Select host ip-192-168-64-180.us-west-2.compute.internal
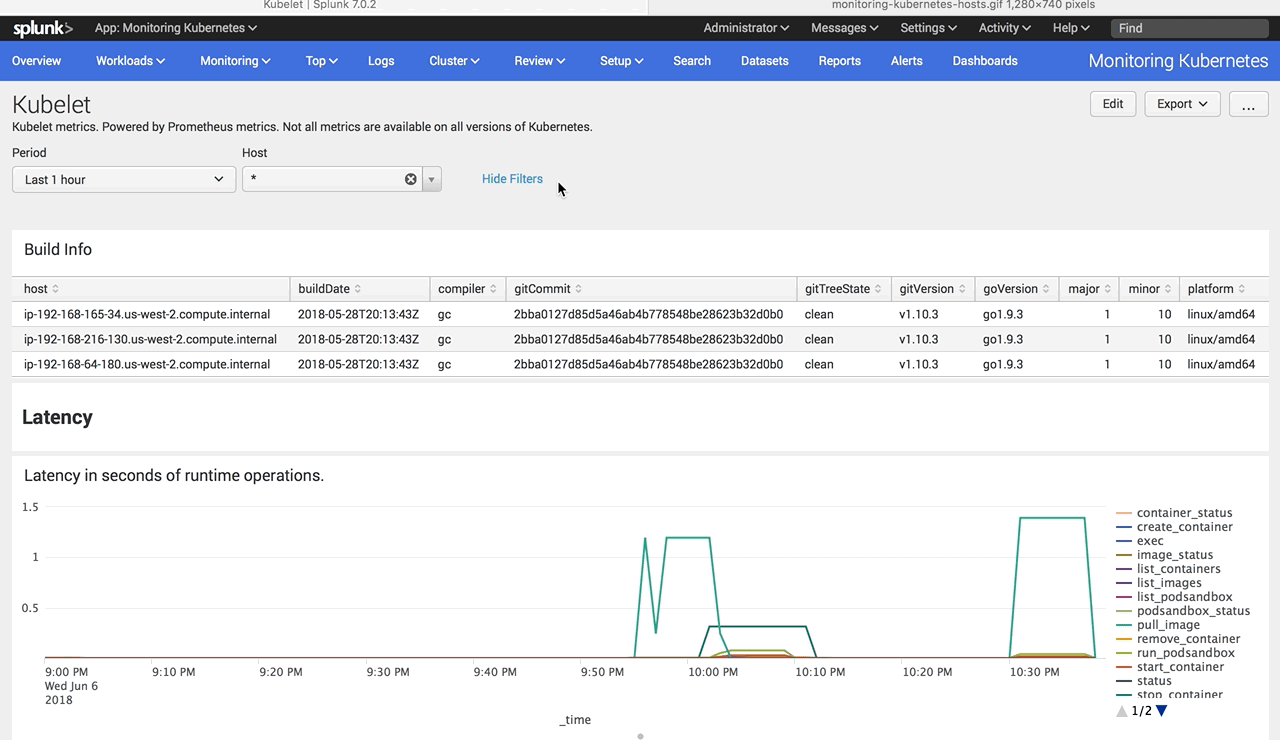The image size is (1280, 740). coord(147,364)
